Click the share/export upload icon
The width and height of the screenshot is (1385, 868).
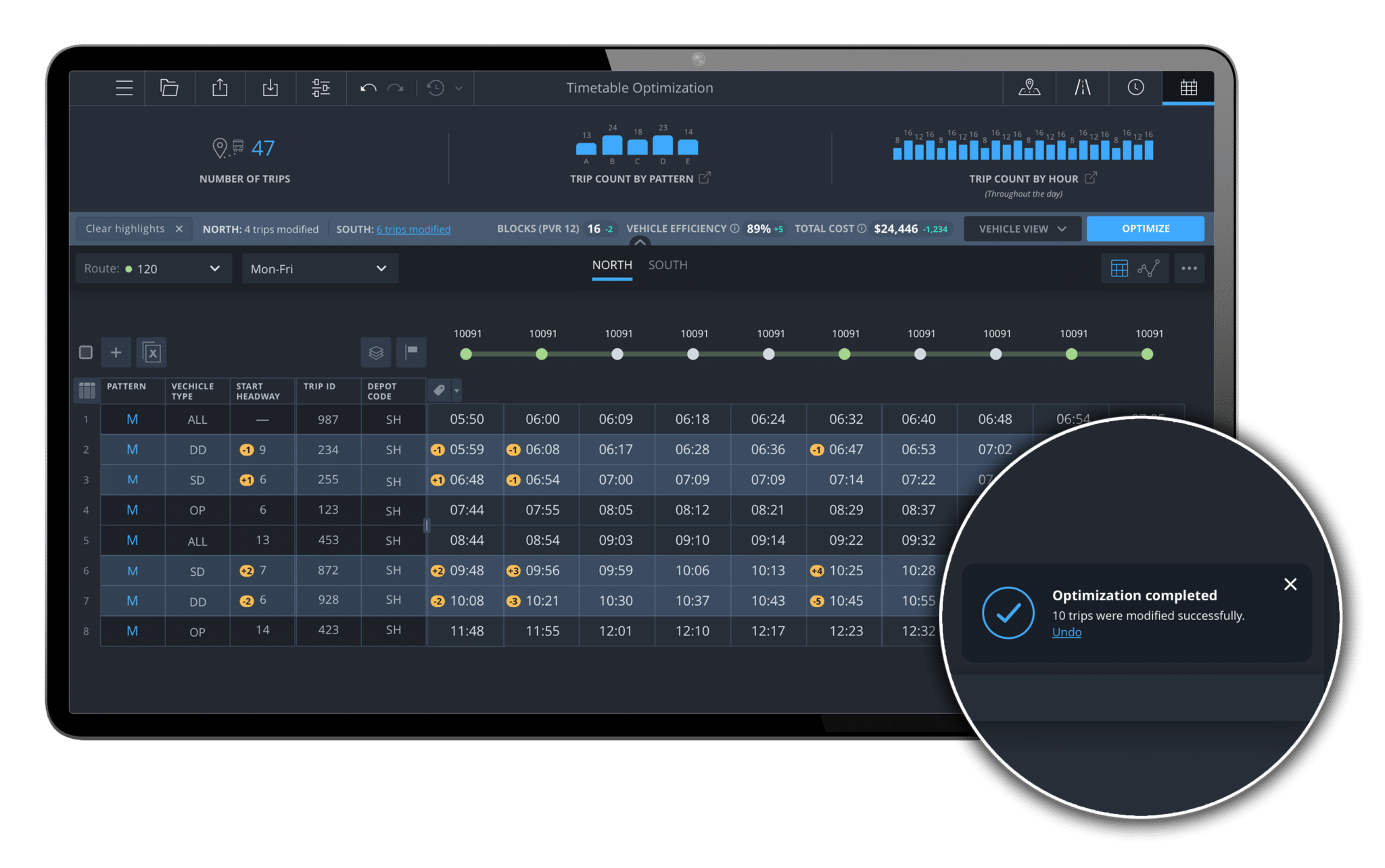tap(220, 88)
